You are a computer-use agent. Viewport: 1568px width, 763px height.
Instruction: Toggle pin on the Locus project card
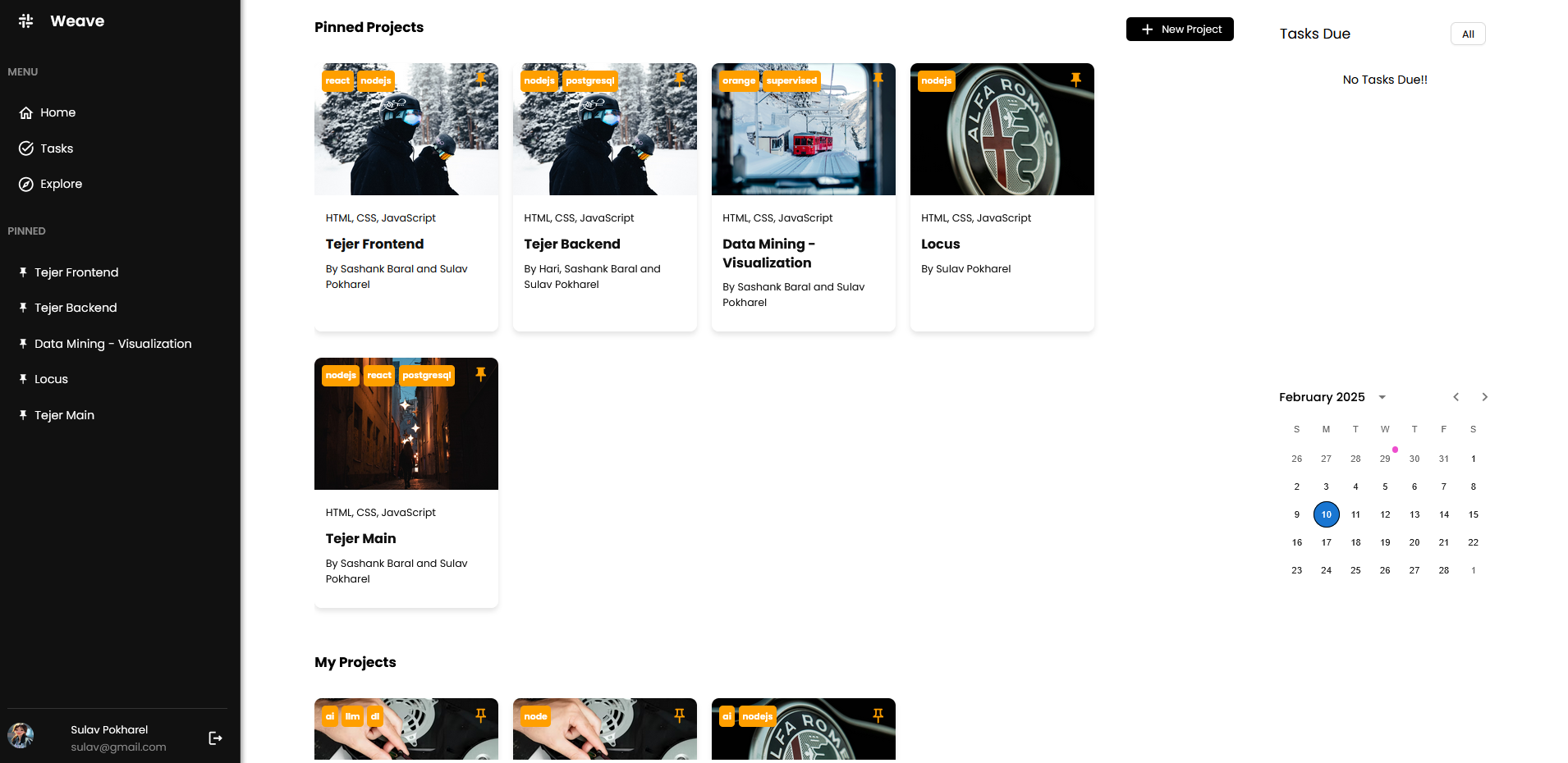click(1075, 80)
